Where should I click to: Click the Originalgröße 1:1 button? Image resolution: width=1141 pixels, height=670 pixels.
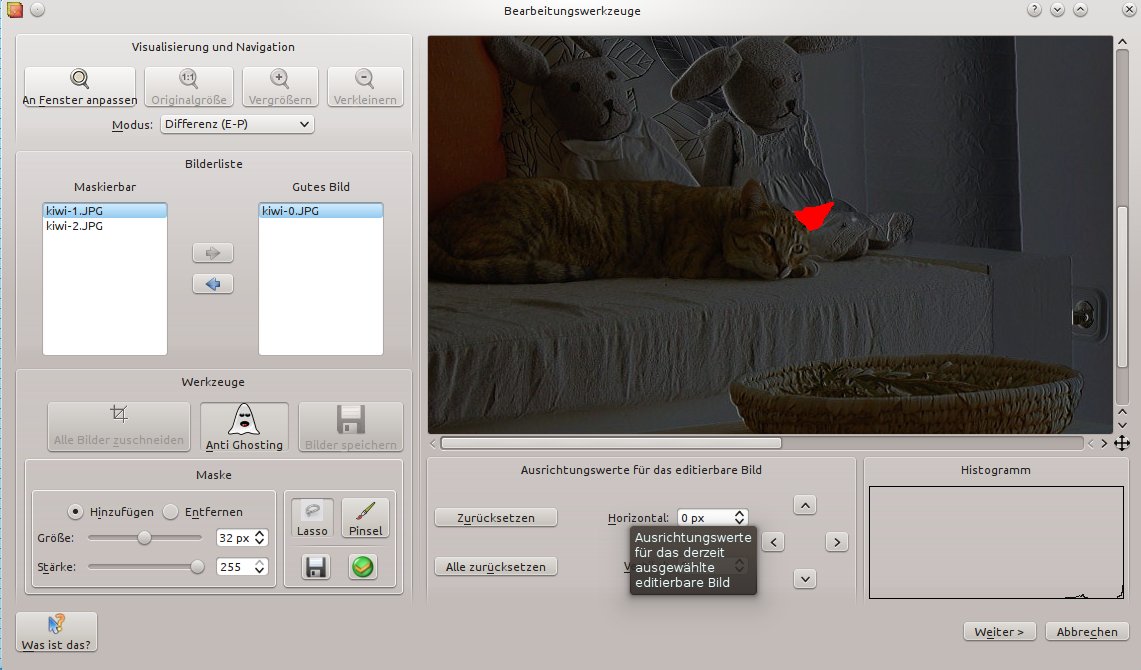click(189, 87)
